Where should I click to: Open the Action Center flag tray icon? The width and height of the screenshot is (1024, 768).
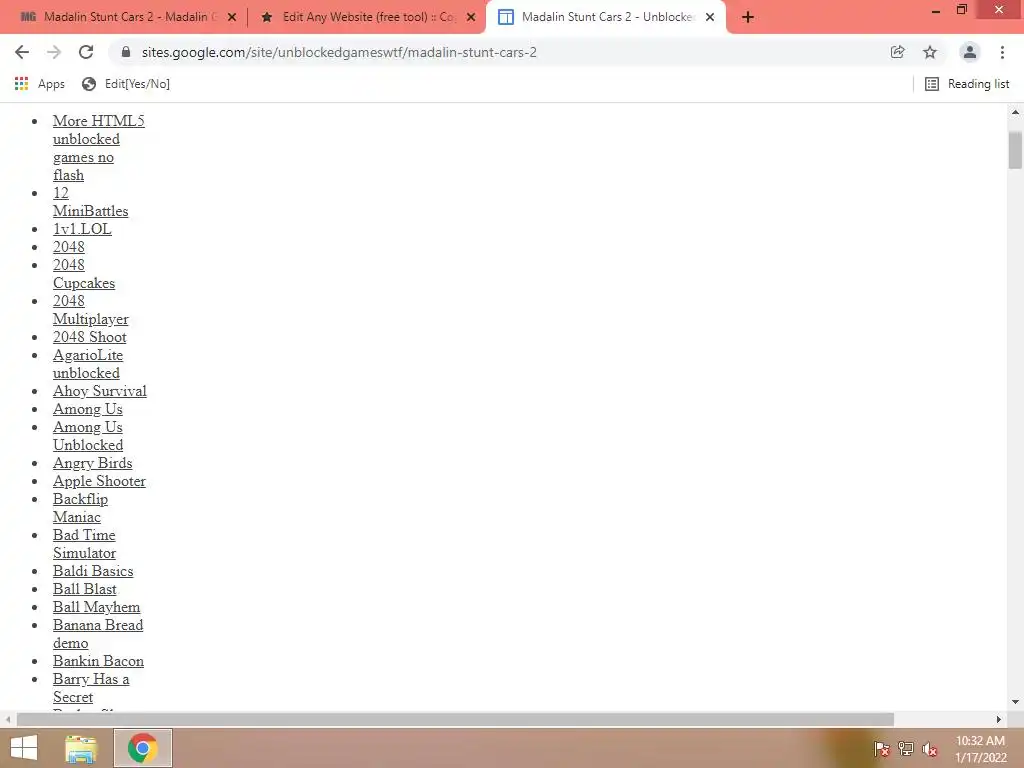882,749
